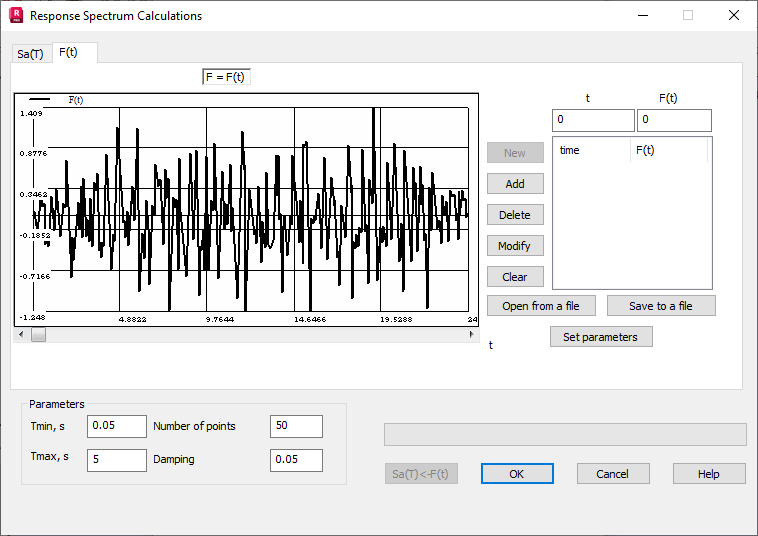
Task: Click the Add button
Action: point(515,184)
